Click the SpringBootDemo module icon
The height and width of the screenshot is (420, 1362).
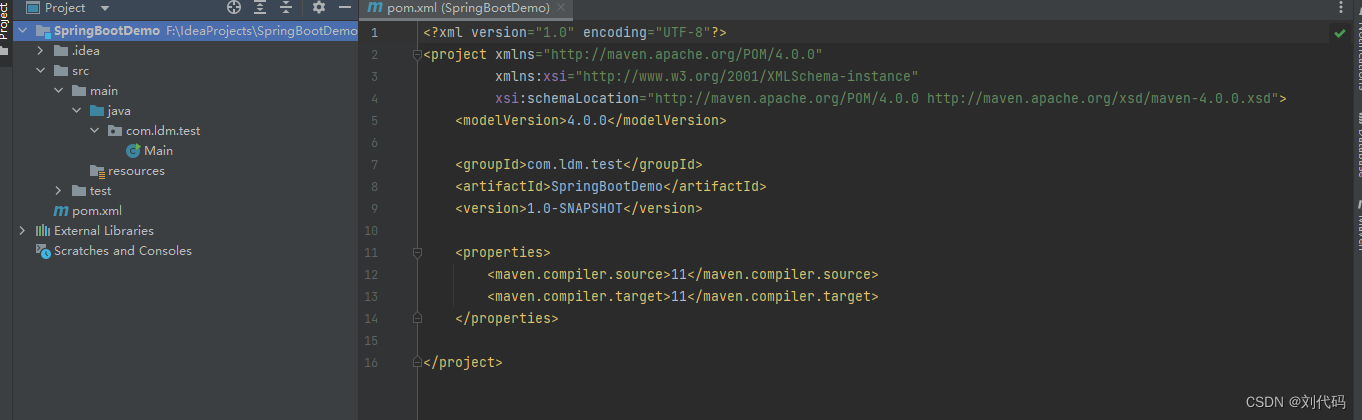tap(43, 31)
